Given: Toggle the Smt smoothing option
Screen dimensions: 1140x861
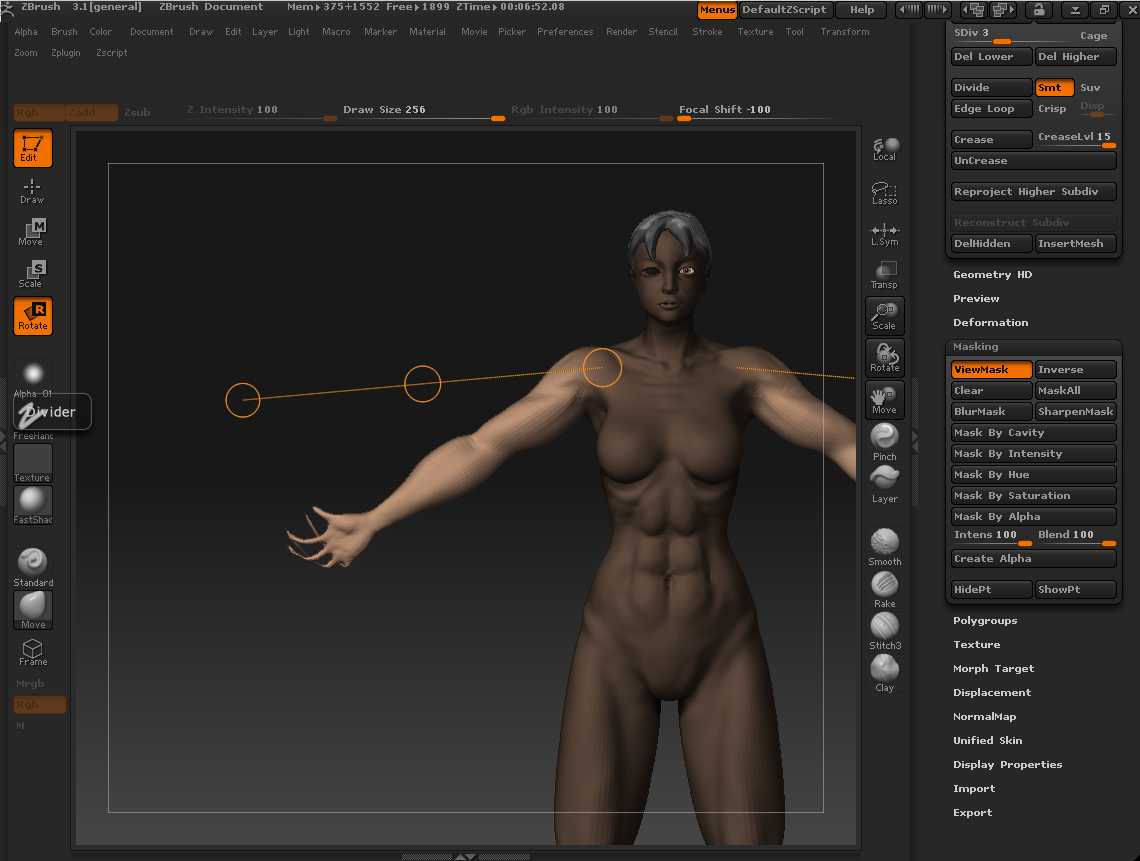Looking at the screenshot, I should (1054, 88).
